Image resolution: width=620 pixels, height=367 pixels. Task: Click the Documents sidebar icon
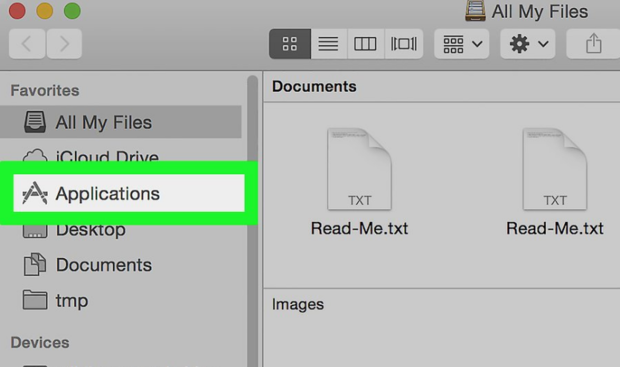pos(35,265)
